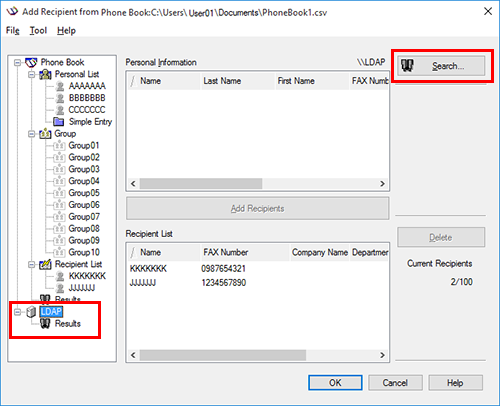Open the Tool menu
Image resolution: width=500 pixels, height=406 pixels.
(38, 30)
